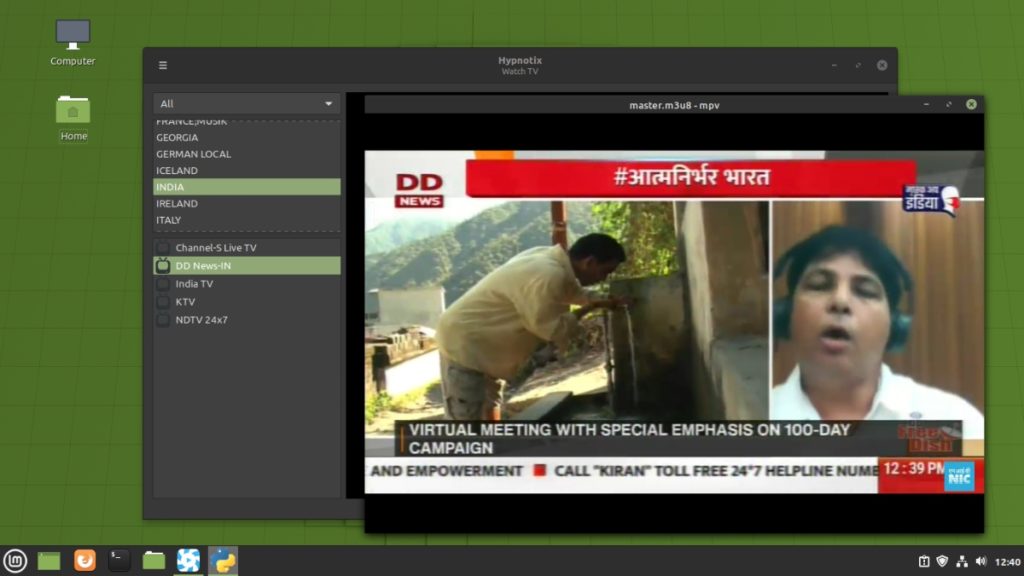Click the Hypnotix icon in the taskbar
Screen dimensions: 1024x576
point(188,560)
